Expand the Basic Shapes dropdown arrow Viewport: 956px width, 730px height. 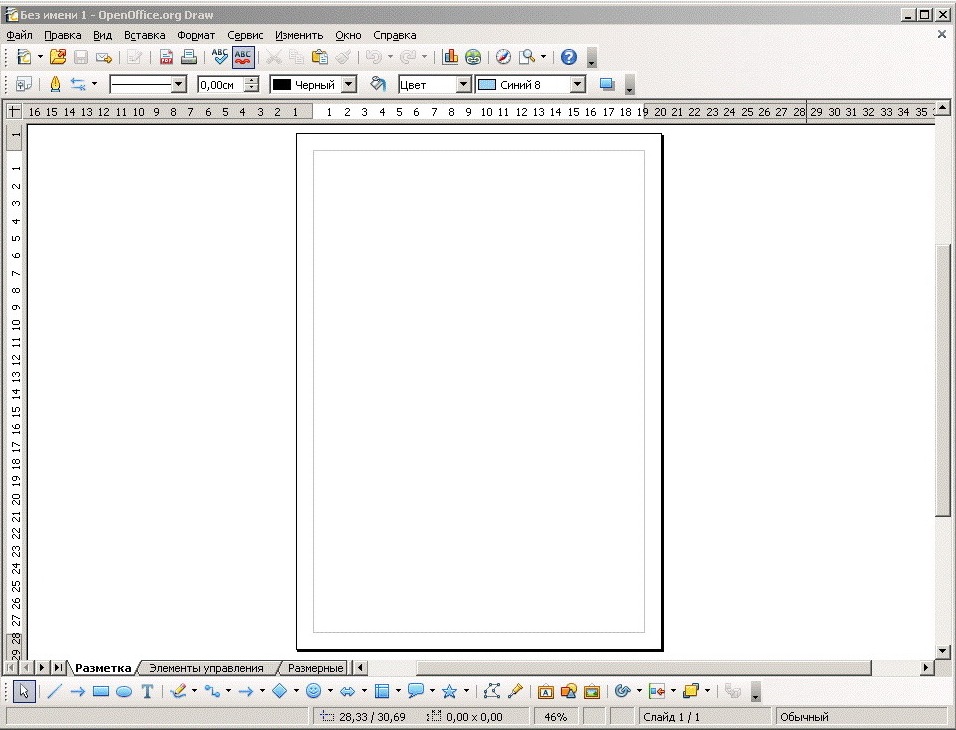click(x=296, y=691)
